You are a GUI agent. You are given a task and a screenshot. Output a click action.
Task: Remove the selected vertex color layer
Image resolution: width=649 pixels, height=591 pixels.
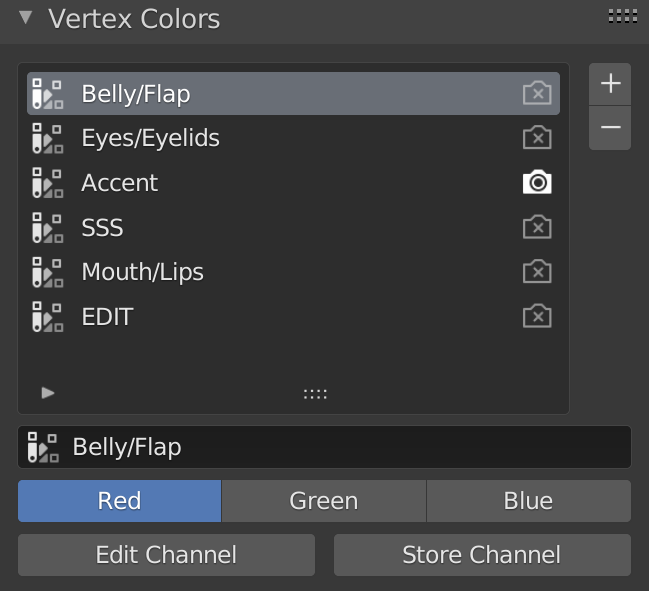coord(610,128)
